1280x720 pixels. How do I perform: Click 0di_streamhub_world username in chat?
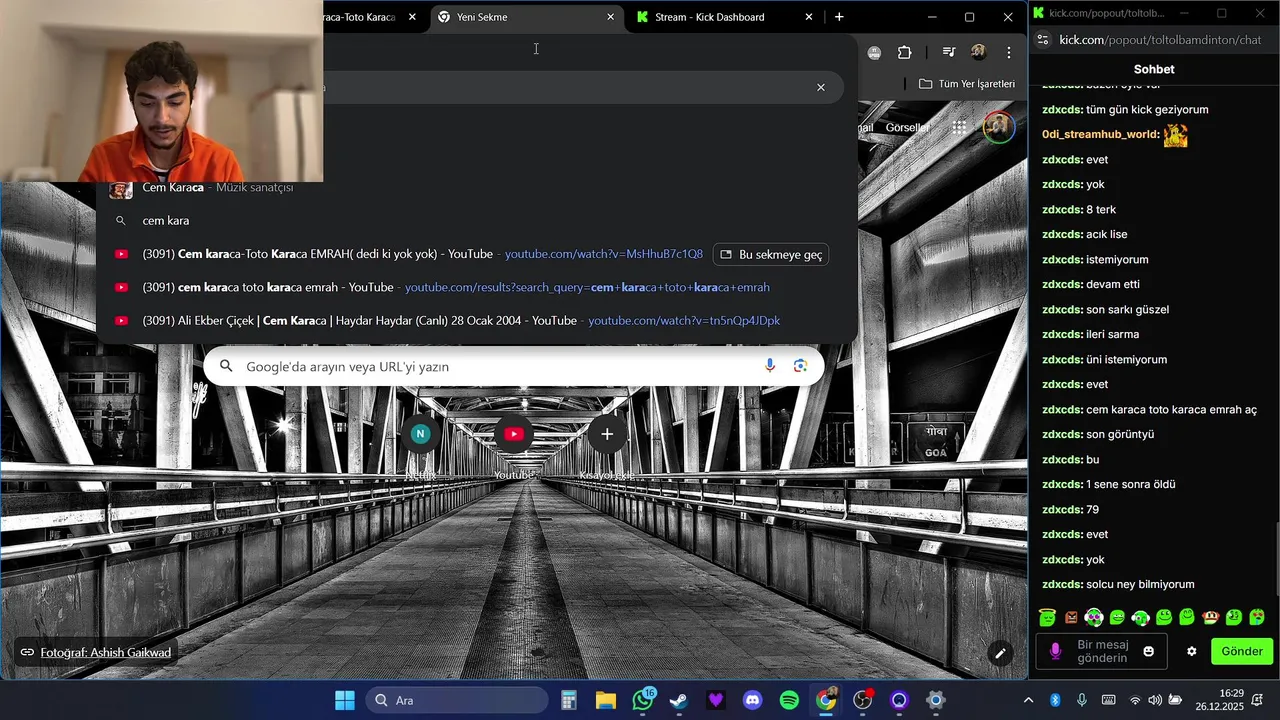1101,134
